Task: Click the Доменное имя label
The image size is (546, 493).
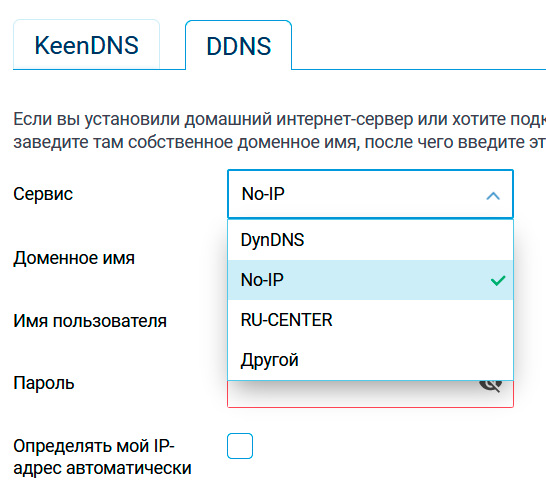Action: [74, 258]
